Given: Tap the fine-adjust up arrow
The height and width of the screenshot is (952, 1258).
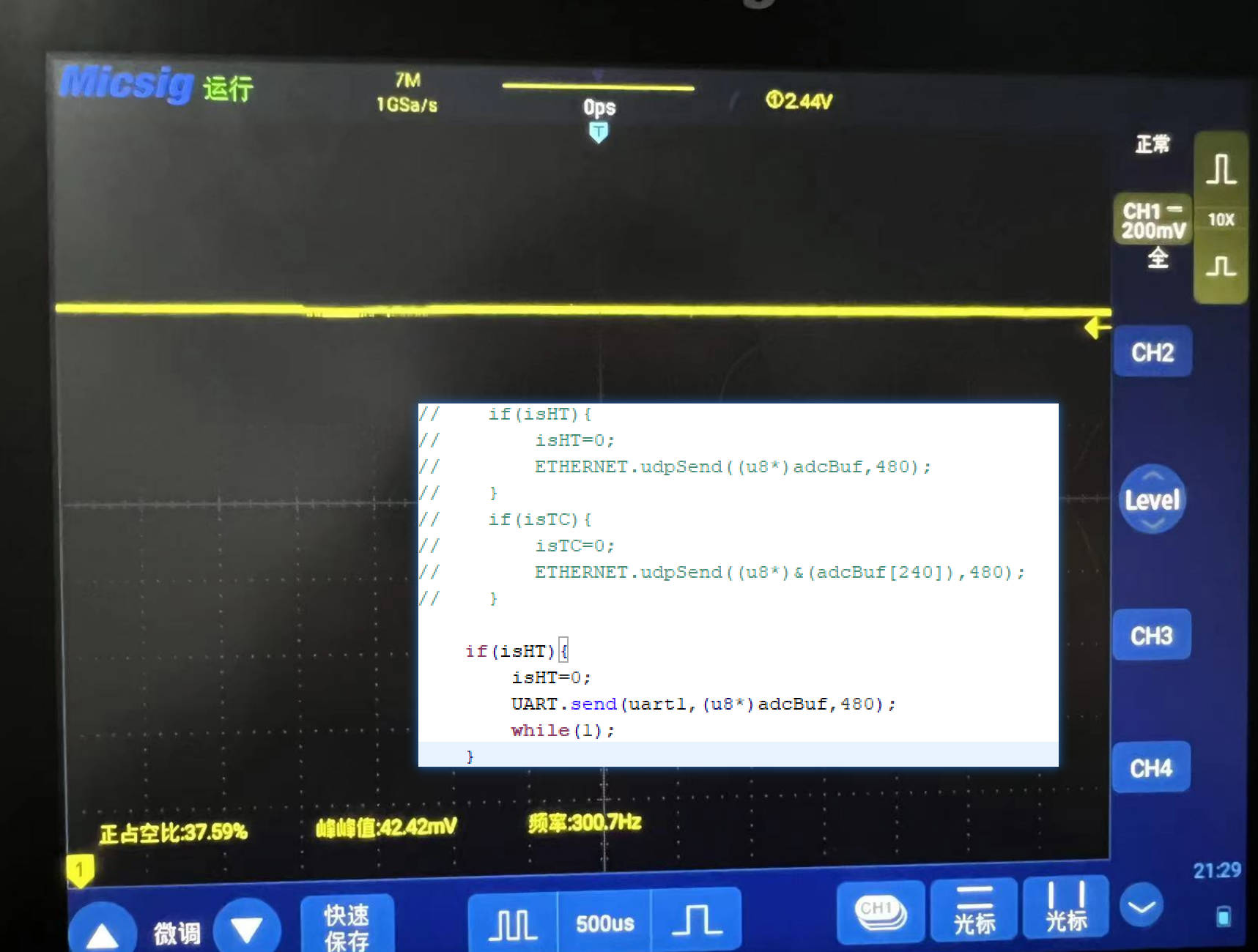Looking at the screenshot, I should point(103,931).
